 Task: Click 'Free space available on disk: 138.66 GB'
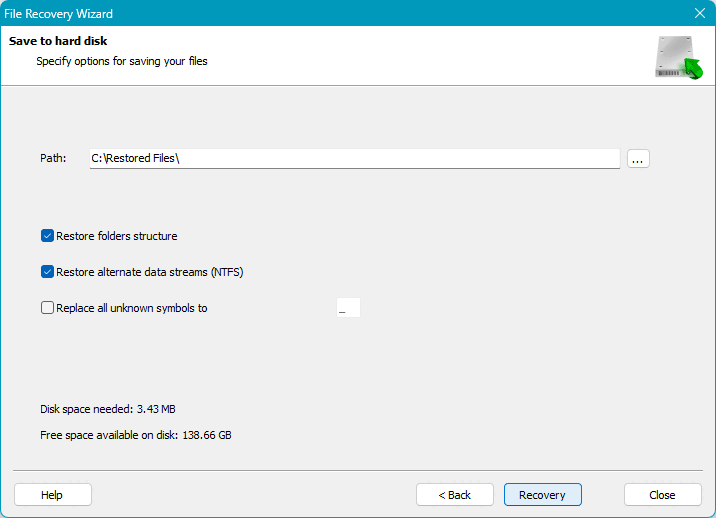136,435
